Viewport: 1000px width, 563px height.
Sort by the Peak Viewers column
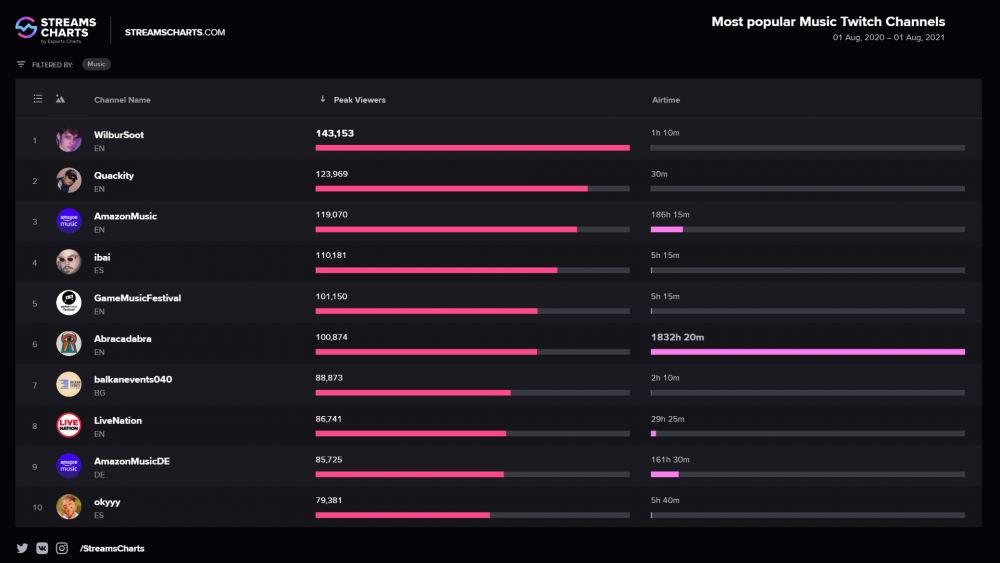tap(359, 100)
